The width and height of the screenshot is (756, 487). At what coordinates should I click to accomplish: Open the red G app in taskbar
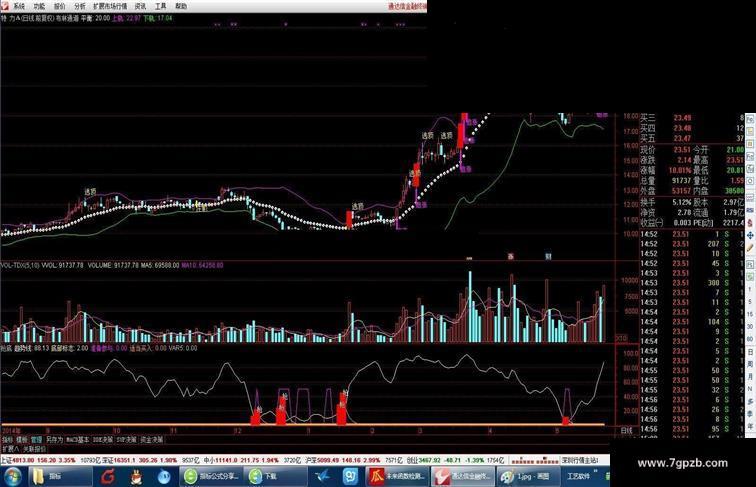click(x=108, y=477)
